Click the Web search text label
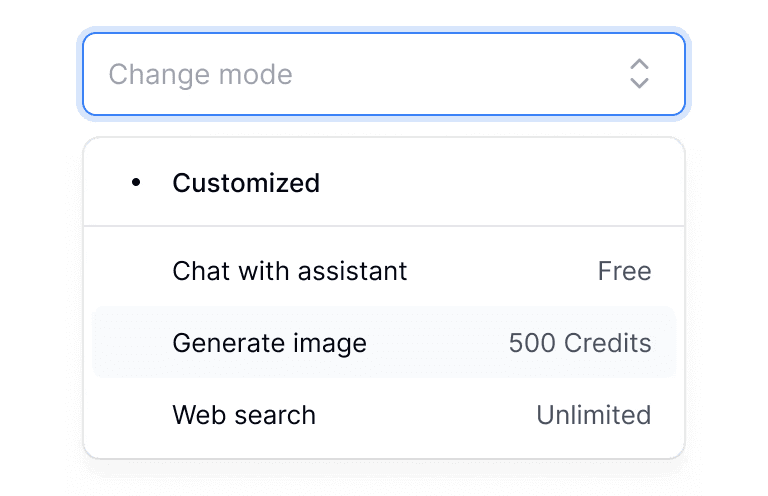Screen dimensions: 768x496 244,415
